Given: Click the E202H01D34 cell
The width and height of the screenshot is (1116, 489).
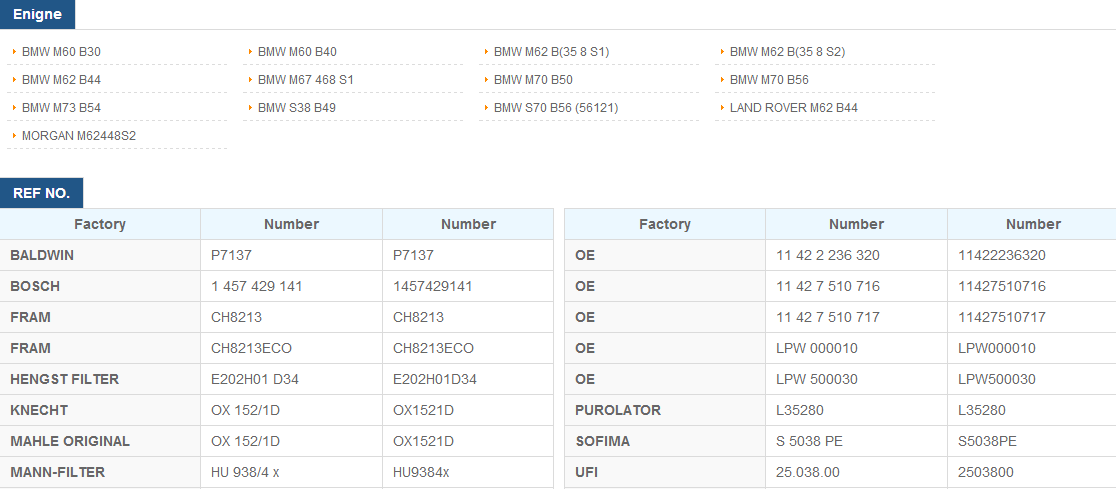Looking at the screenshot, I should coord(468,379).
